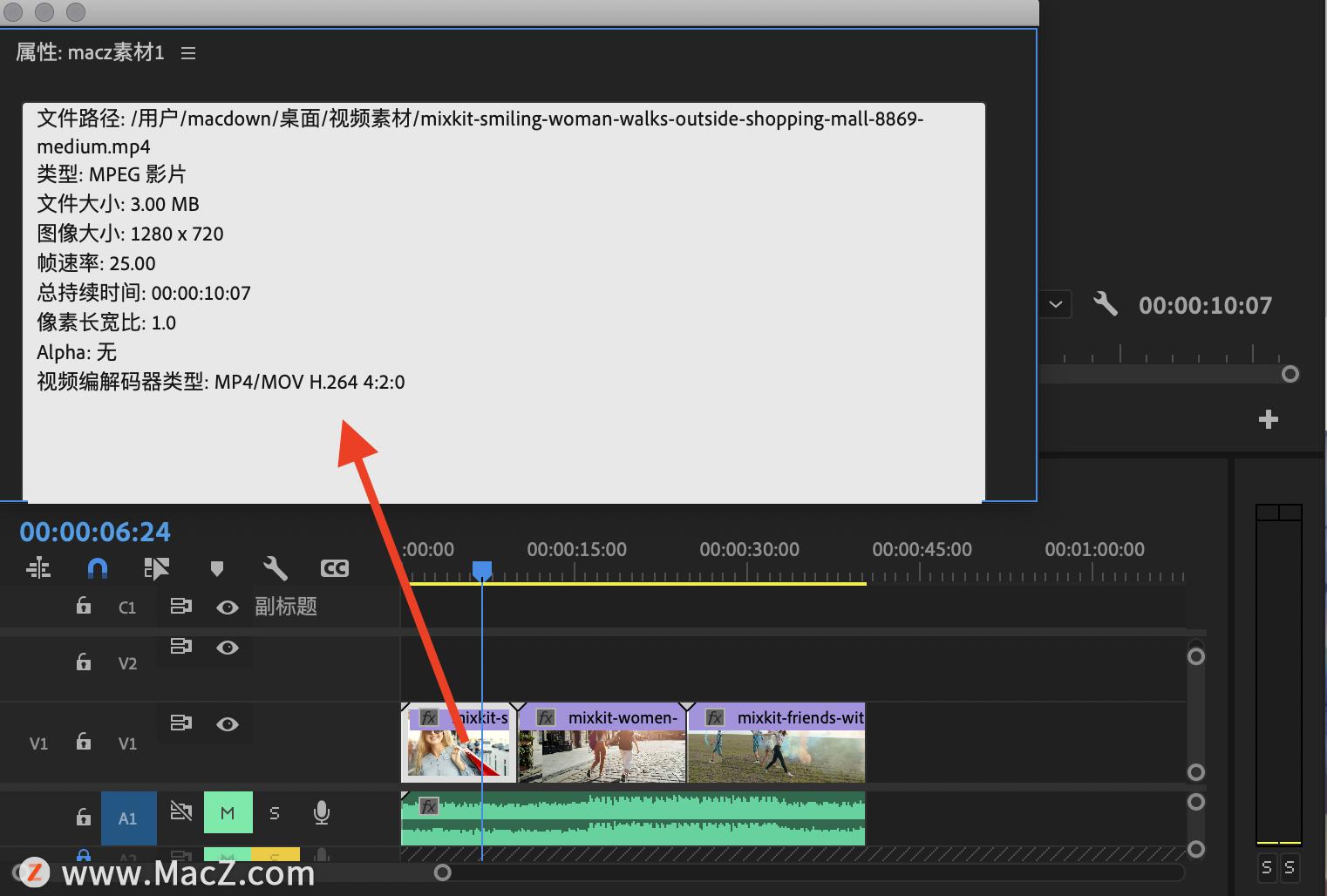Toggle the lock on the V1 track
The width and height of the screenshot is (1327, 896).
coord(84,742)
